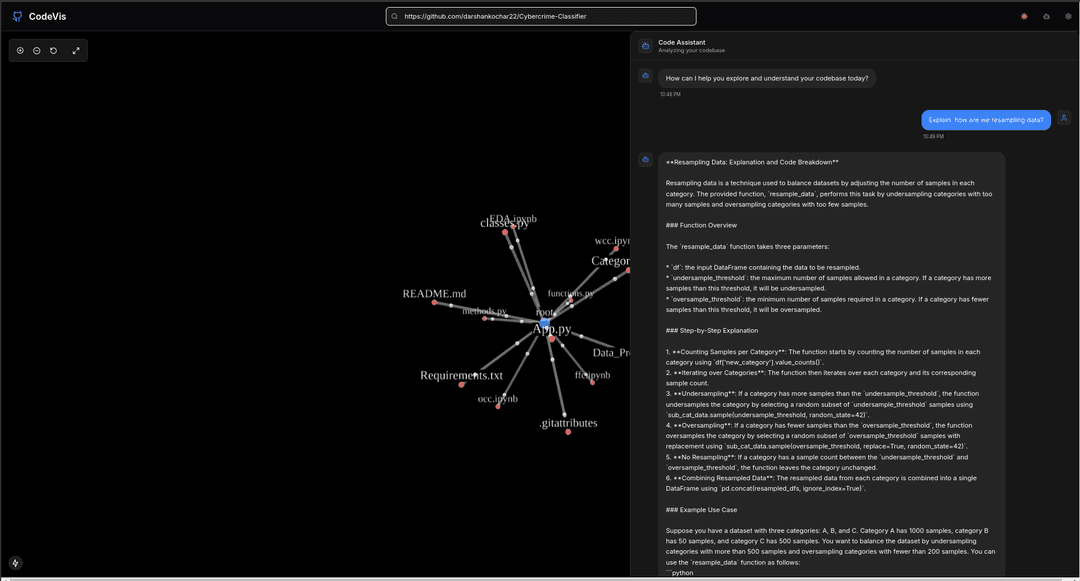Click the 'Analyzing your codebase' subtitle

[x=691, y=50]
